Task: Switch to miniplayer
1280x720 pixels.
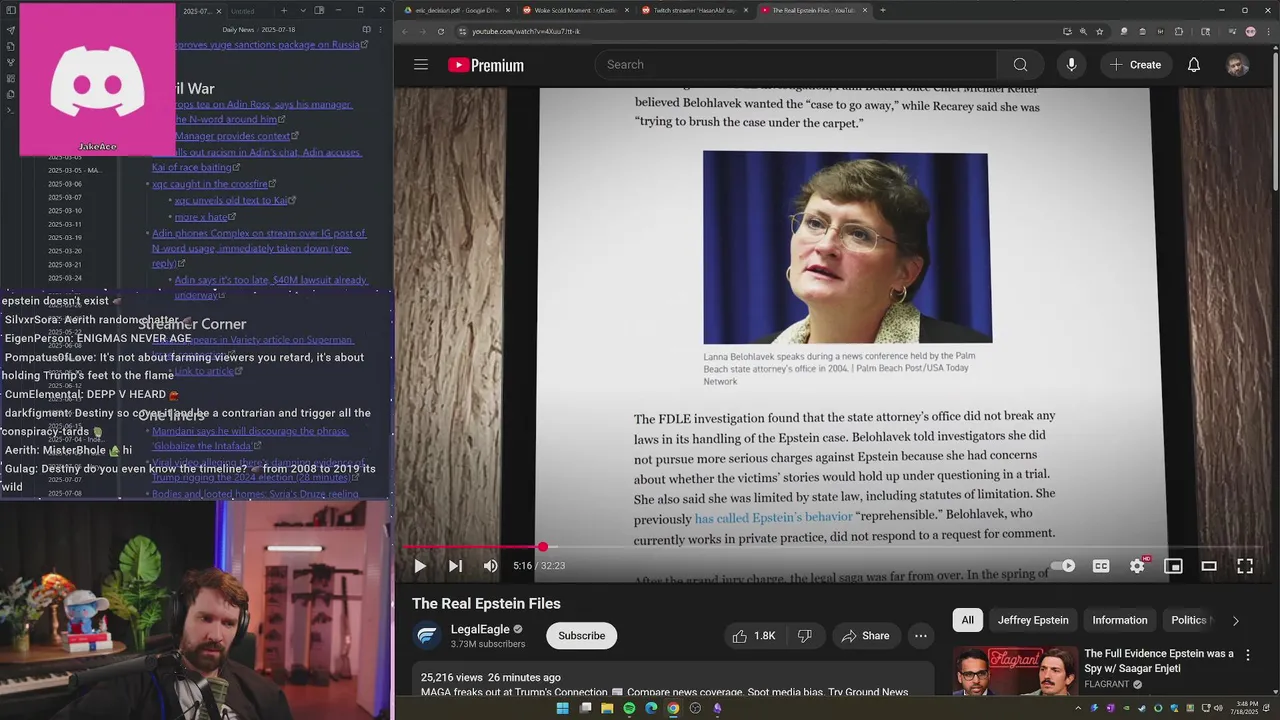Action: click(1173, 566)
